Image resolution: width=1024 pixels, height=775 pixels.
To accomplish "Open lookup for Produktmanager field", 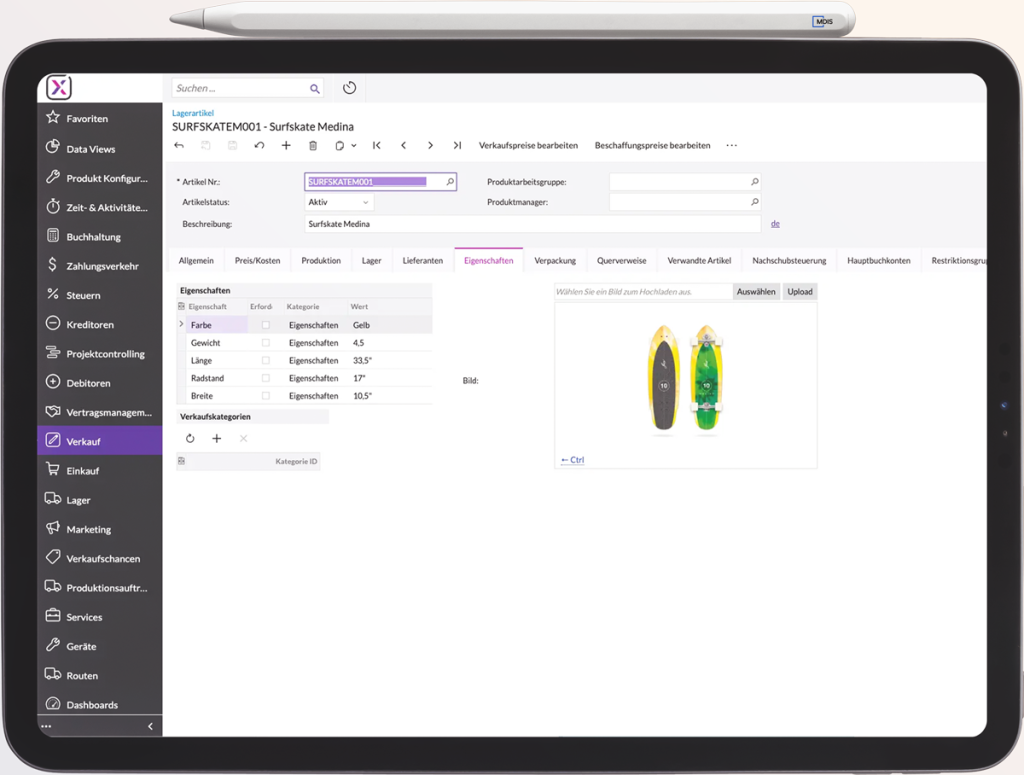I will (x=754, y=202).
